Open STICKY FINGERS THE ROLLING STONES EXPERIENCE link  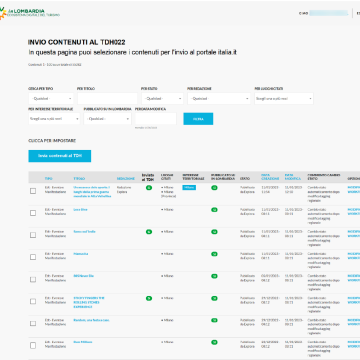pos(89,302)
